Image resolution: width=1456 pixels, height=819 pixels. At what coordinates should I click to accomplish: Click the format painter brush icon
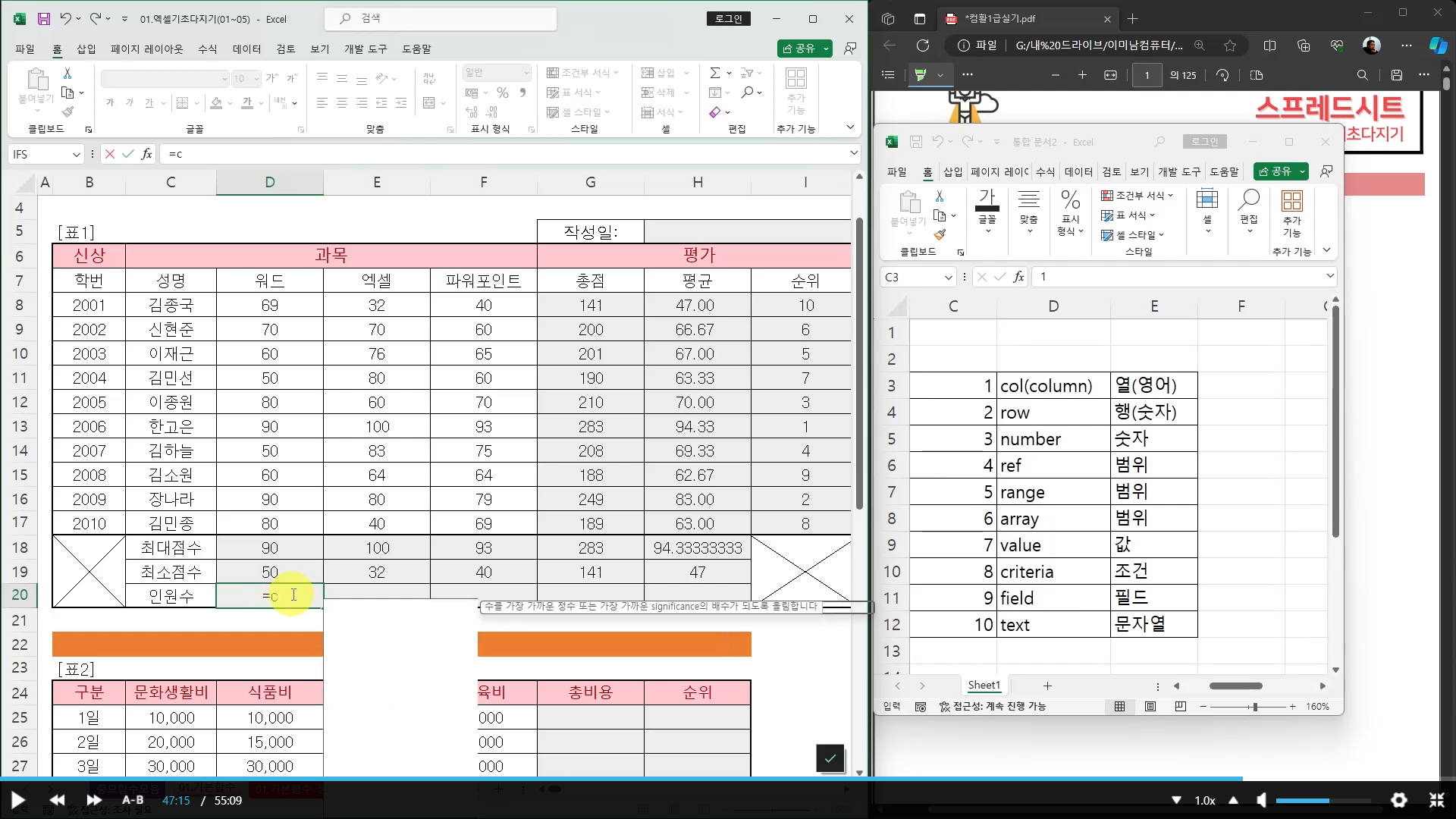point(68,111)
